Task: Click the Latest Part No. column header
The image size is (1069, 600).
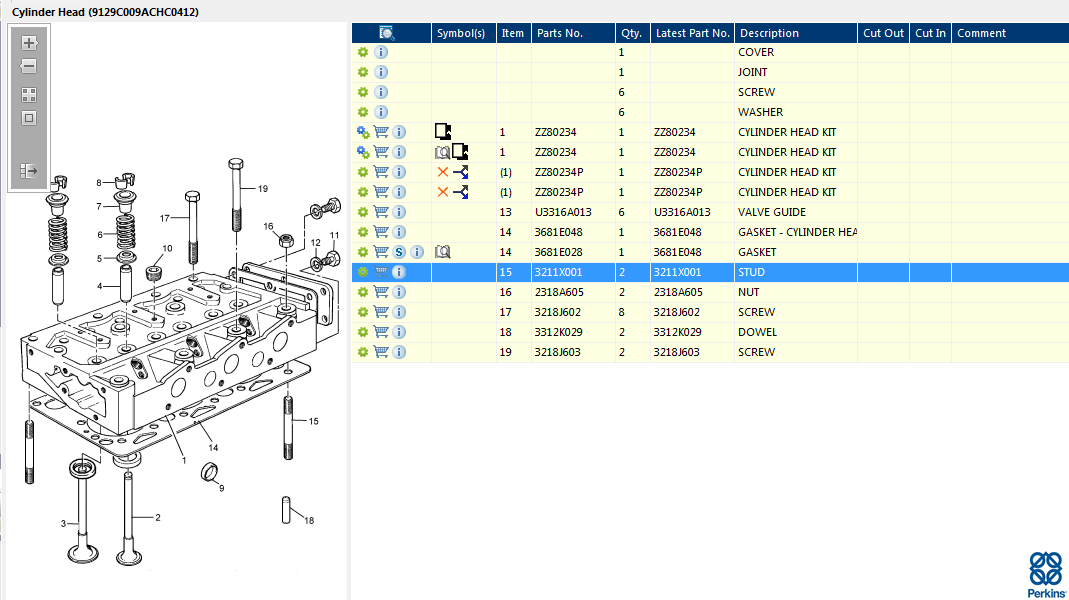Action: (x=692, y=33)
